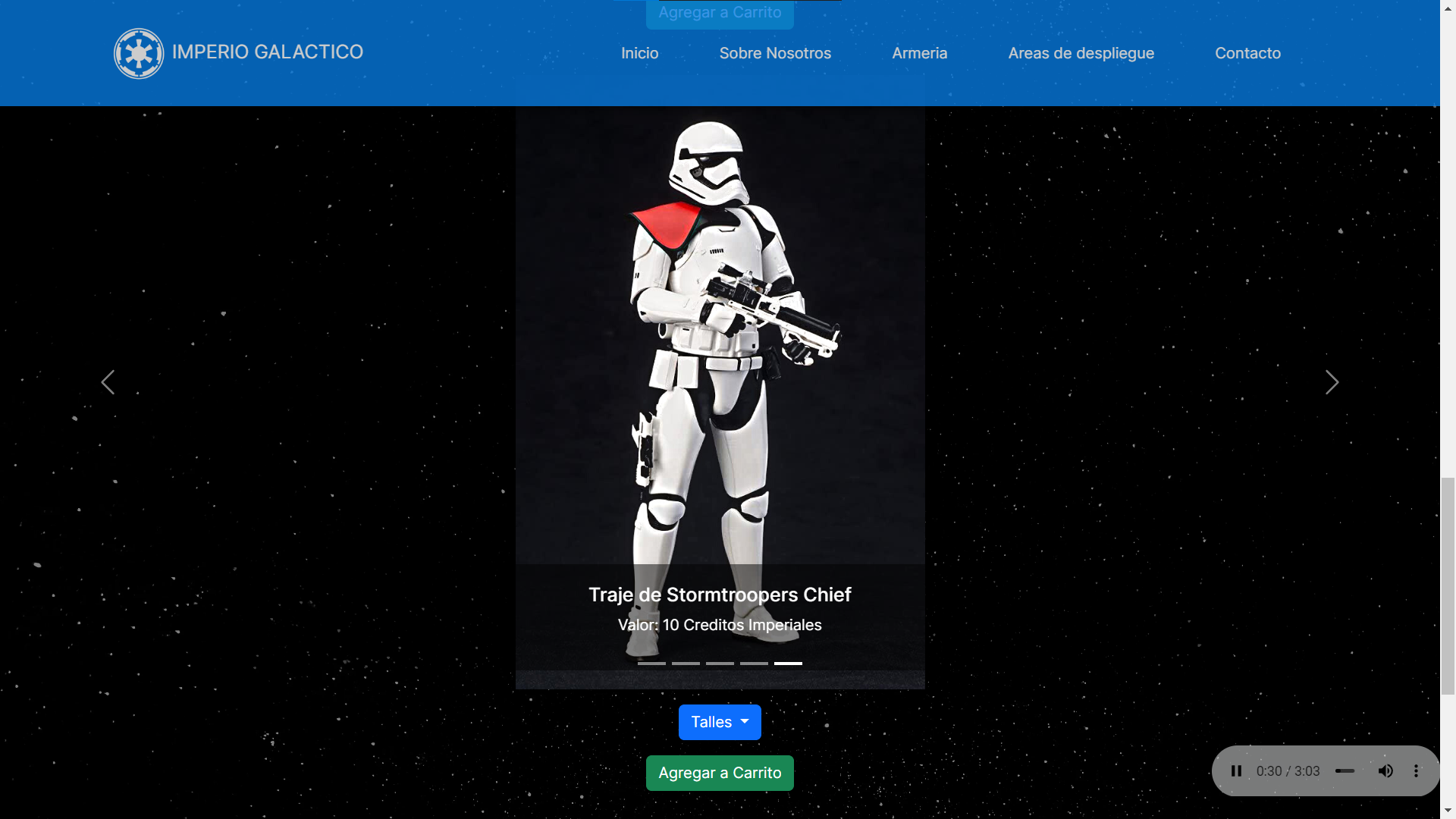Open Contacto link in navbar
Image resolution: width=1456 pixels, height=819 pixels.
[x=1247, y=53]
